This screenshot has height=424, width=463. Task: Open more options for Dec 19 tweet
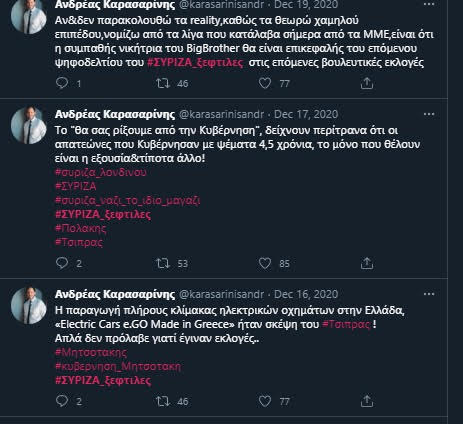pos(429,4)
